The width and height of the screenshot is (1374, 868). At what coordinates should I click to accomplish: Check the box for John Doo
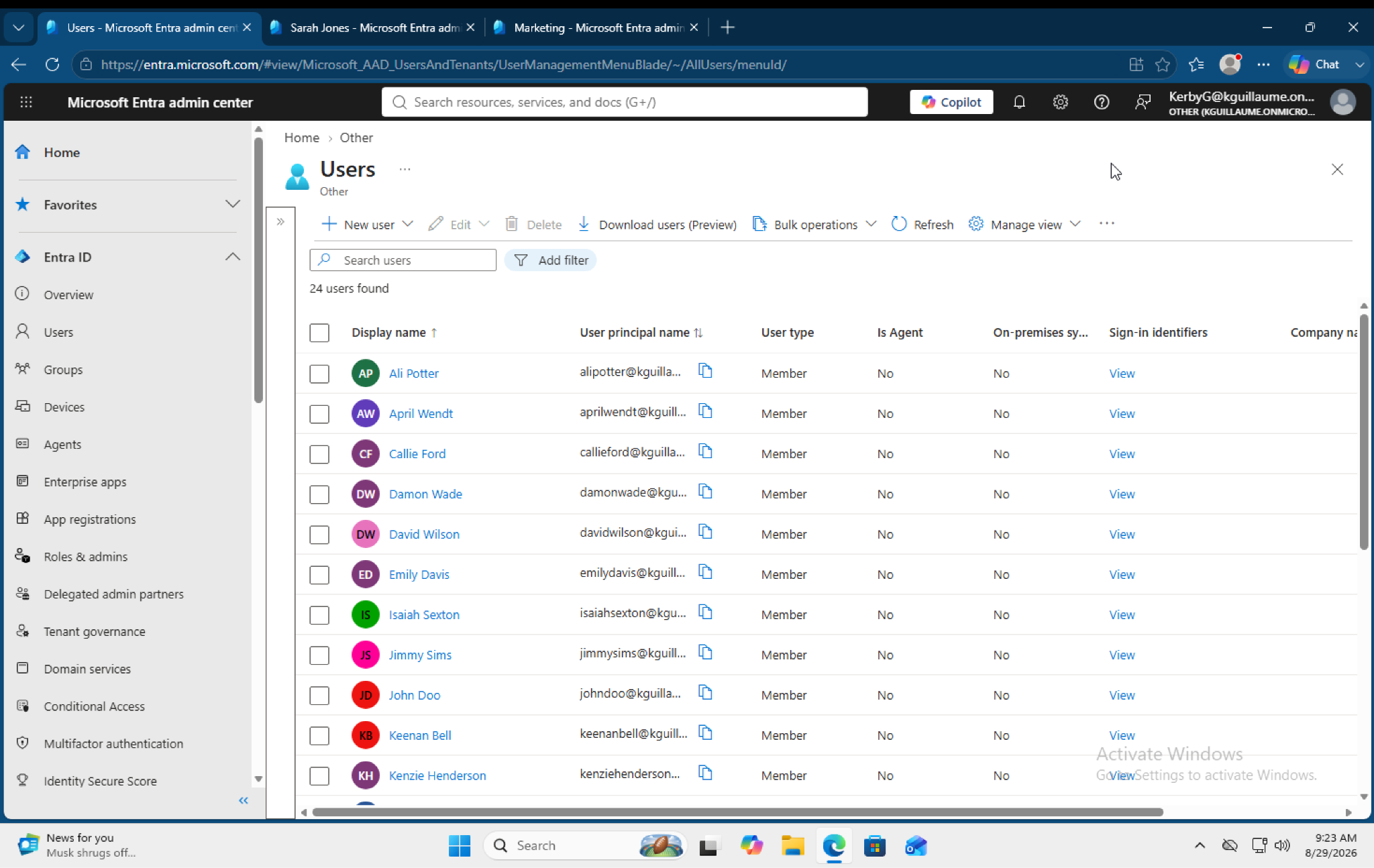tap(319, 695)
